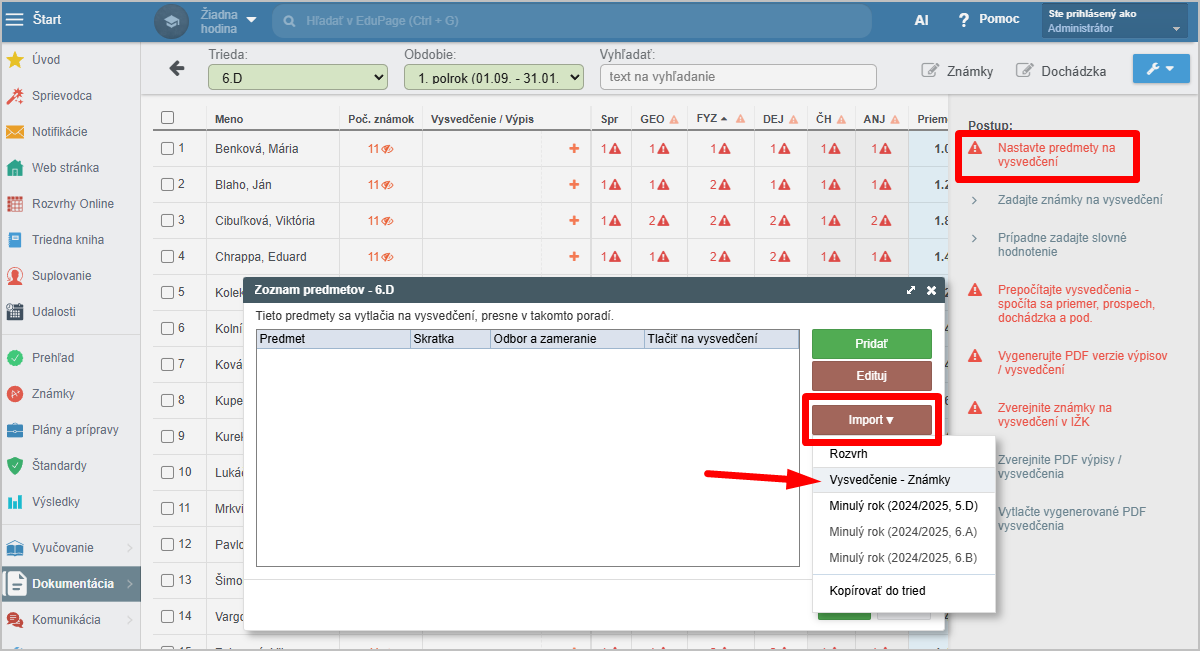Expand the Zoznam predmetov dialog to fullscreen
The image size is (1200, 651).
coord(911,290)
